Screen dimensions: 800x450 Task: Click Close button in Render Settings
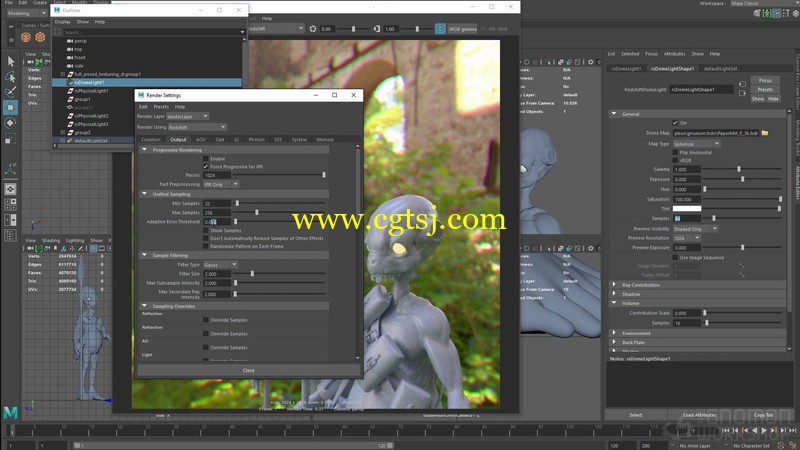pyautogui.click(x=248, y=370)
